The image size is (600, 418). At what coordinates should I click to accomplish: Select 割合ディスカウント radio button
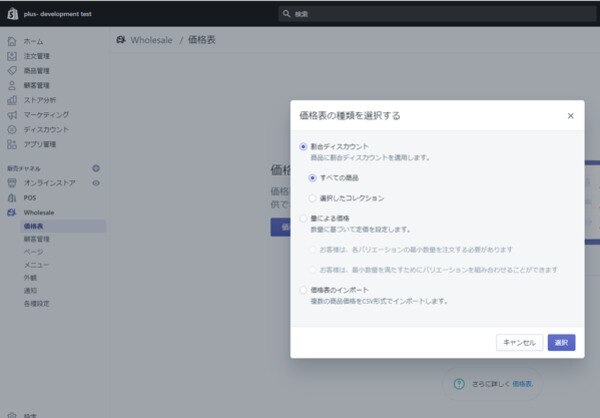pos(303,147)
